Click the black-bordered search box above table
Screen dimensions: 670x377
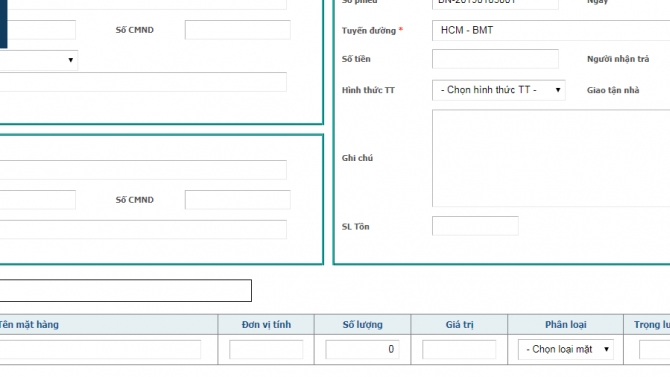pyautogui.click(x=126, y=291)
